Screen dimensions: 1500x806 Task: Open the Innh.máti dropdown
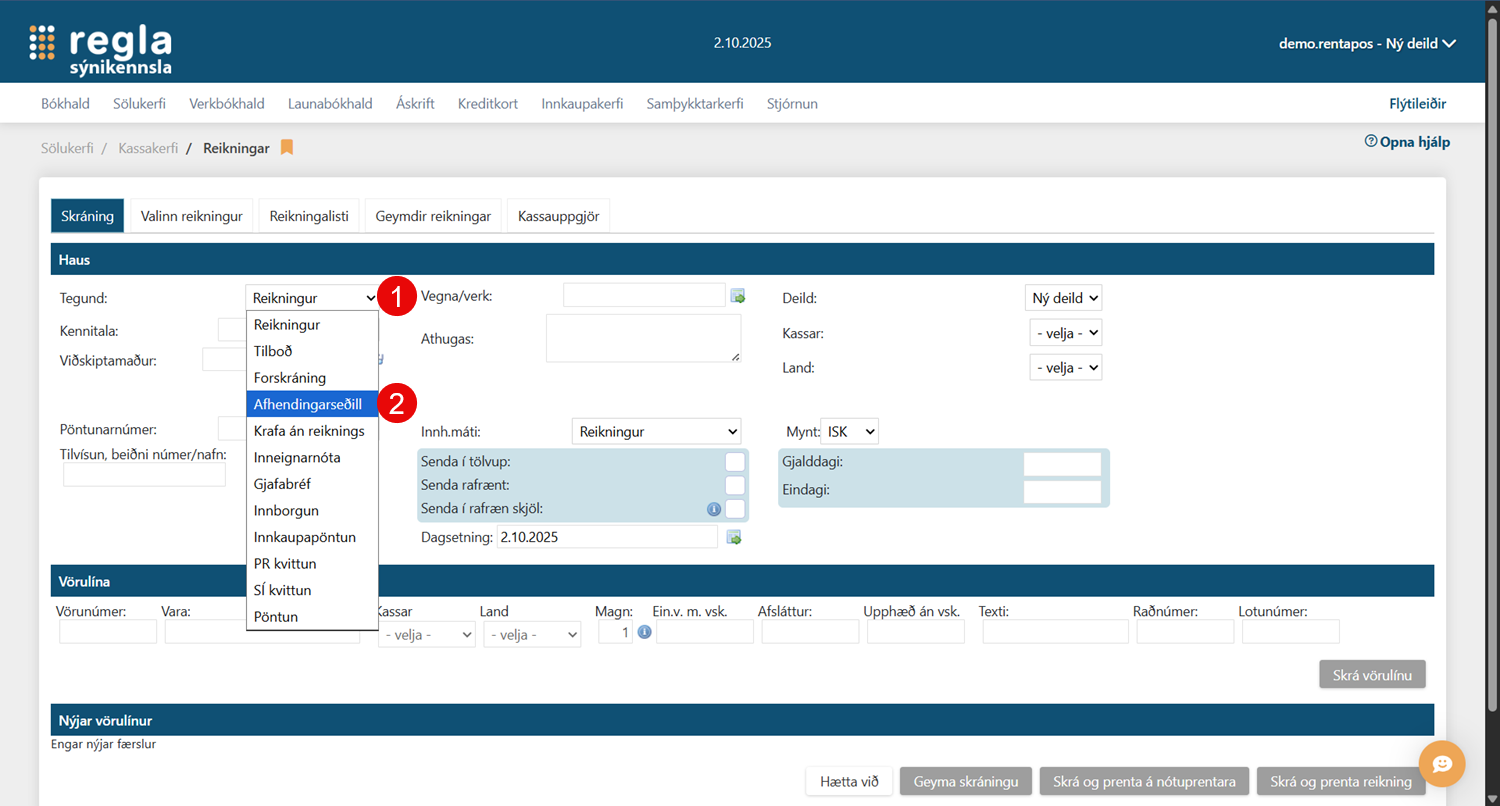[656, 432]
